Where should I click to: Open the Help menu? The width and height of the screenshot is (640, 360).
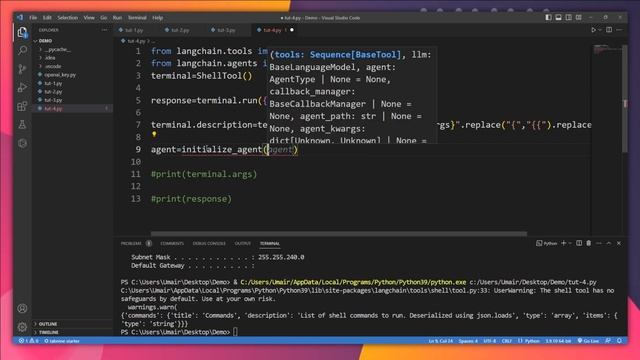point(158,18)
